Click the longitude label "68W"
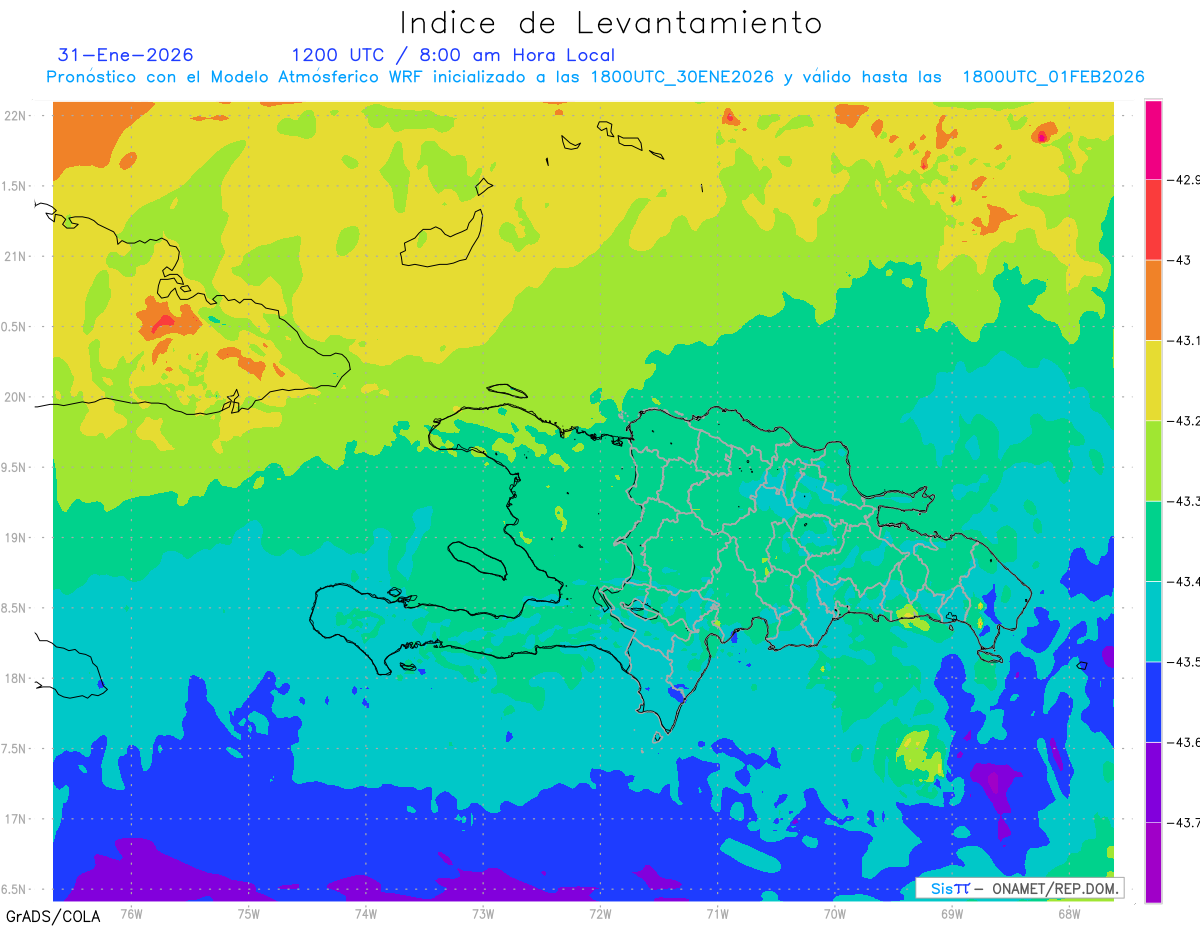This screenshot has width=1200, height=927. pyautogui.click(x=1069, y=913)
